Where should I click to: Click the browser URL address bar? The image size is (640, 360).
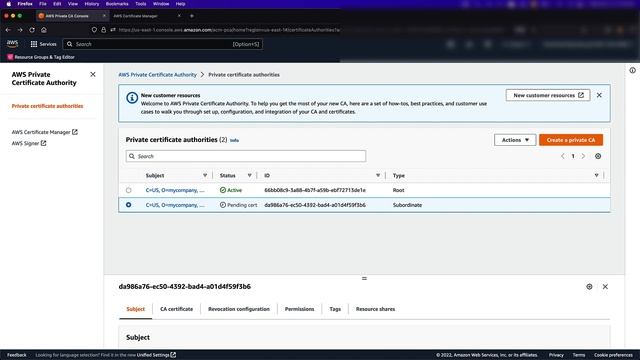[x=229, y=30]
